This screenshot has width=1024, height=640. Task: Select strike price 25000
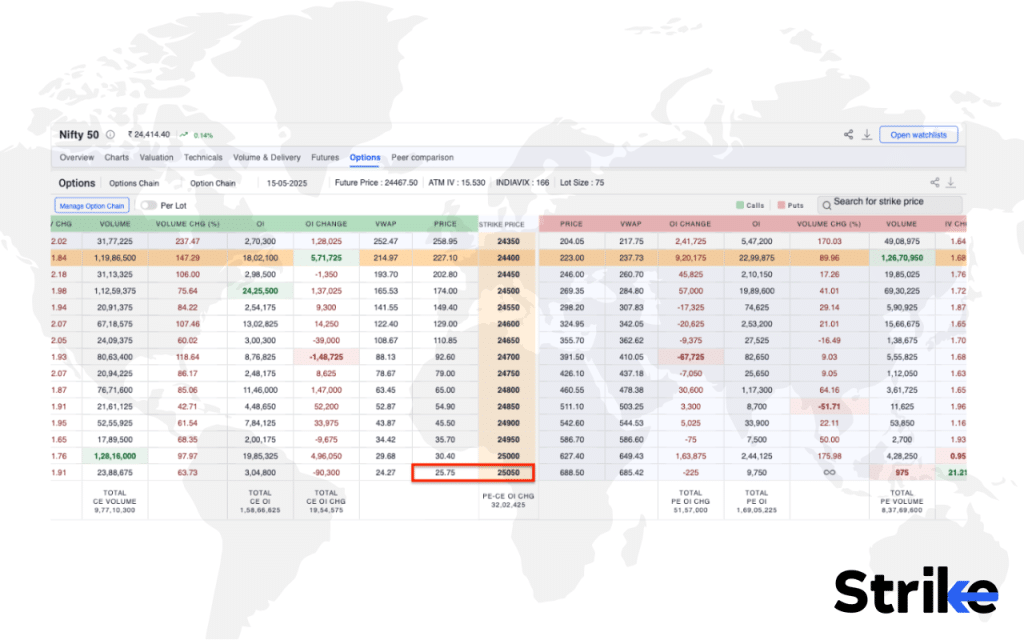coord(508,456)
